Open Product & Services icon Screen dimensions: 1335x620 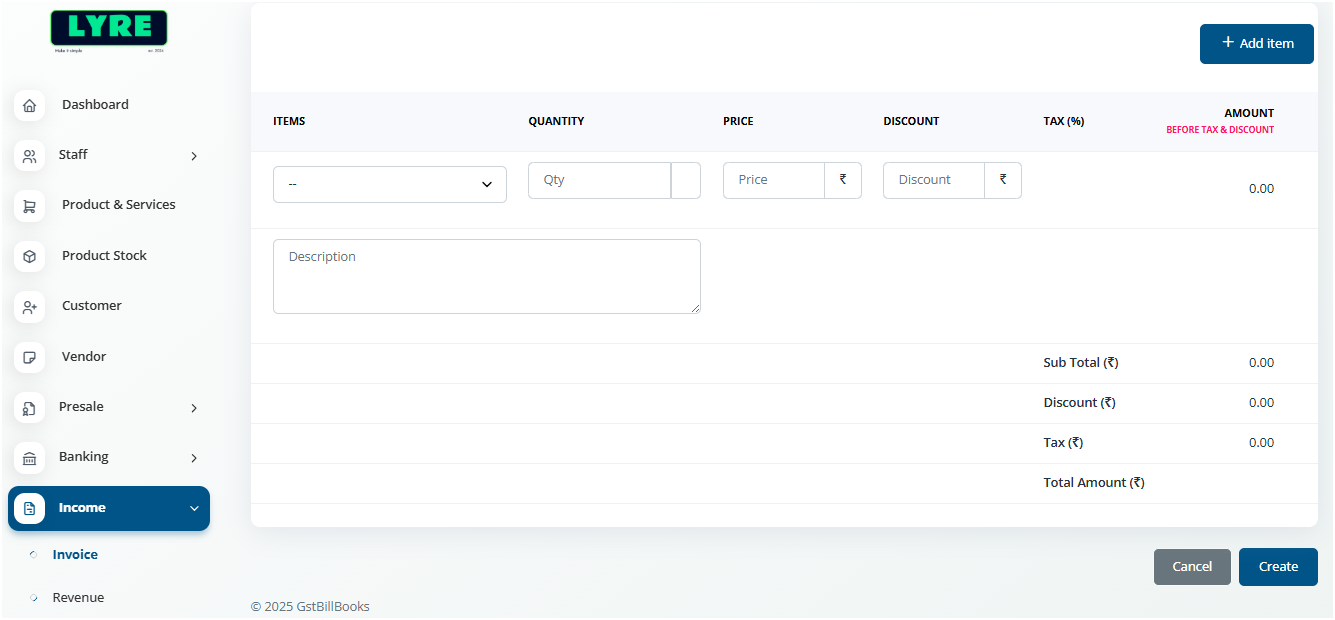[x=29, y=205]
